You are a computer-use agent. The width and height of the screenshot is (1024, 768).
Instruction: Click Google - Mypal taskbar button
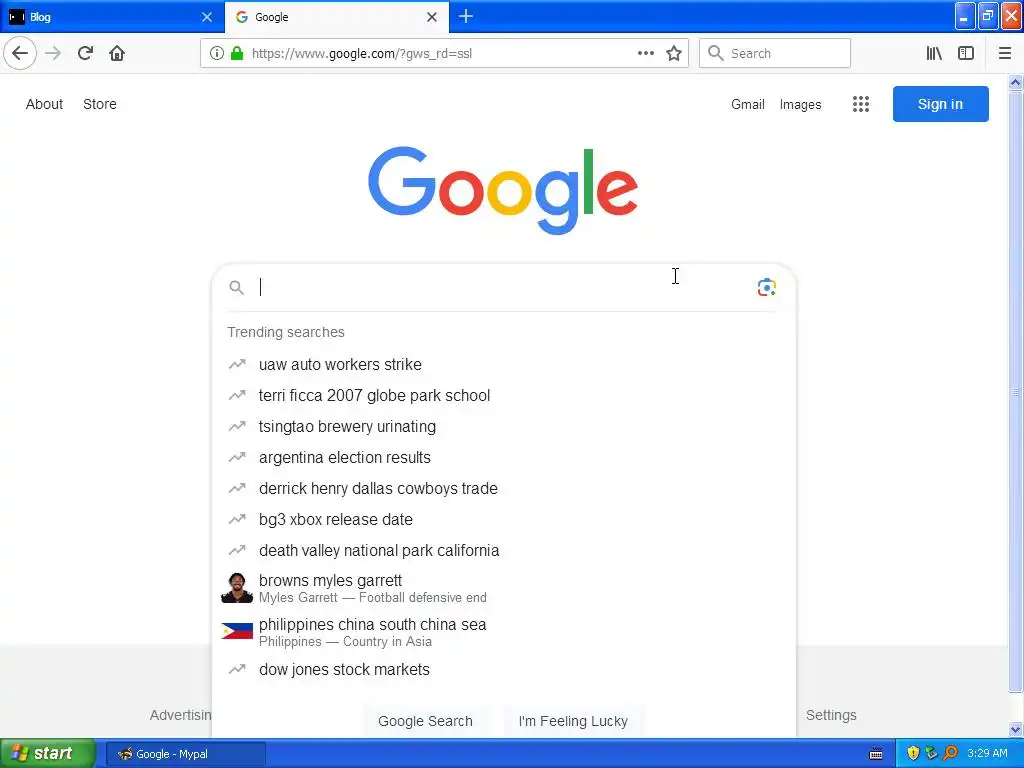[x=185, y=754]
